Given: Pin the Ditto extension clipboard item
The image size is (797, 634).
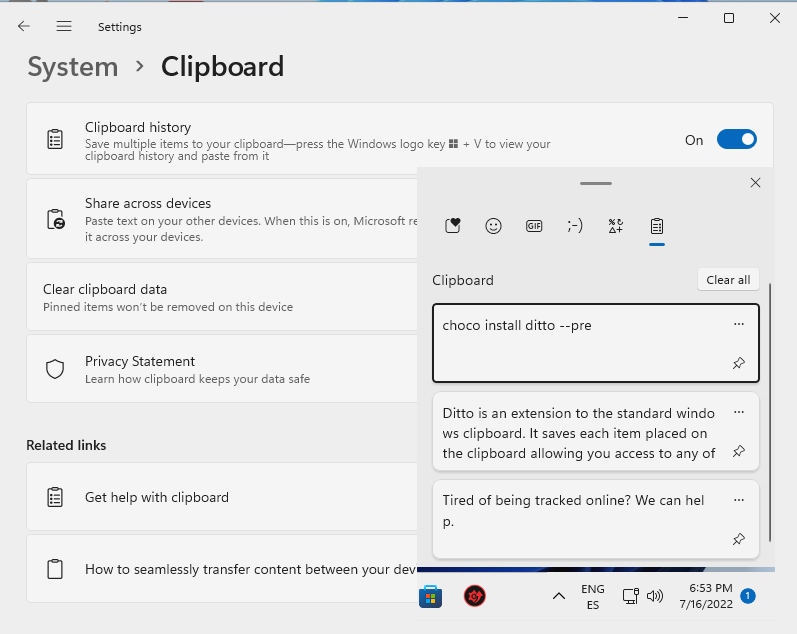Looking at the screenshot, I should click(x=739, y=451).
